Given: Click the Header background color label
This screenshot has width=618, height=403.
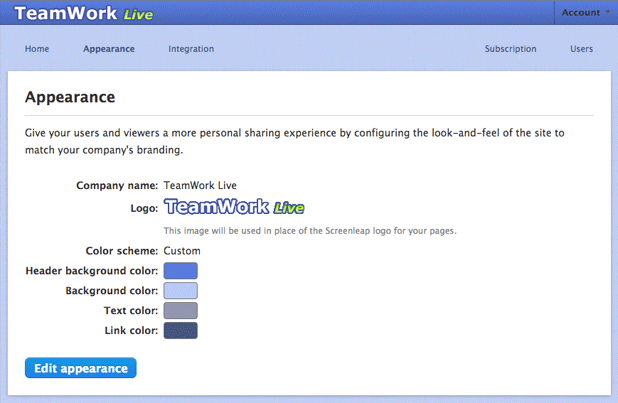Looking at the screenshot, I should 91,271.
